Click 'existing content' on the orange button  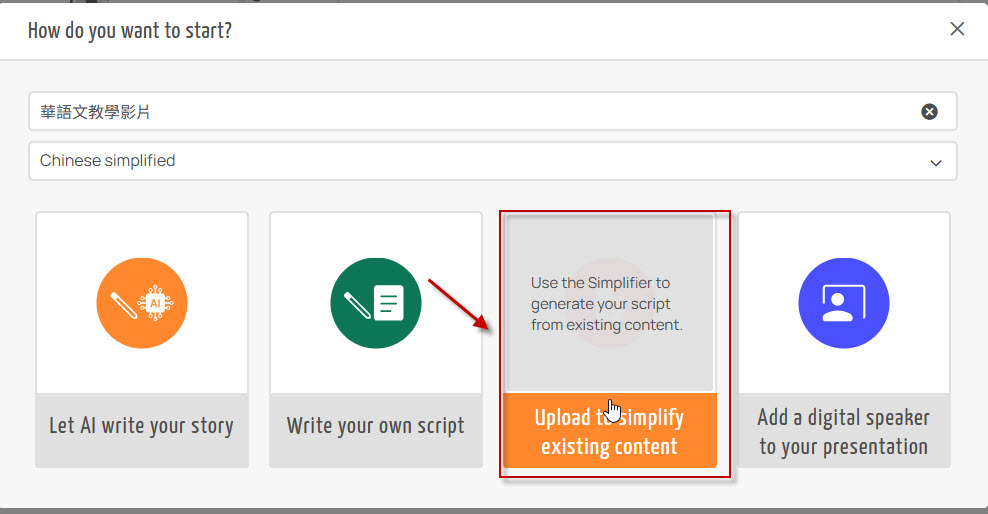pos(609,446)
